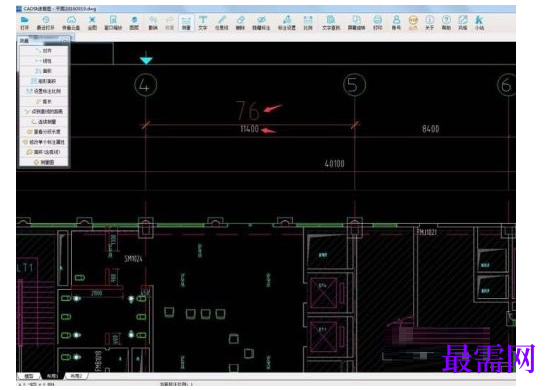Click grid axis bubble number 5
The height and width of the screenshot is (390, 554).
[354, 85]
